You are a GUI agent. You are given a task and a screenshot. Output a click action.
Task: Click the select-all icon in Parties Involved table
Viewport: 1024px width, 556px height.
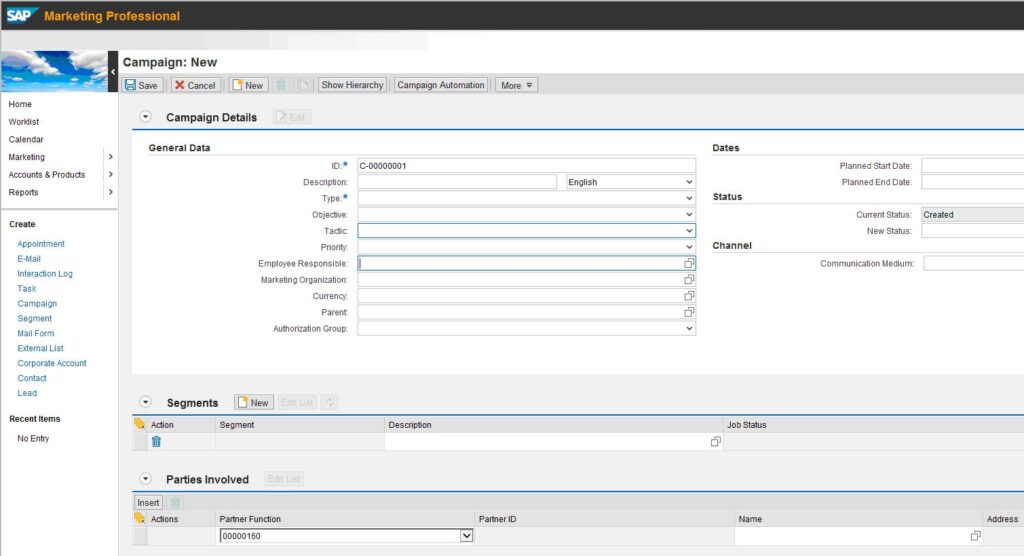pos(140,518)
